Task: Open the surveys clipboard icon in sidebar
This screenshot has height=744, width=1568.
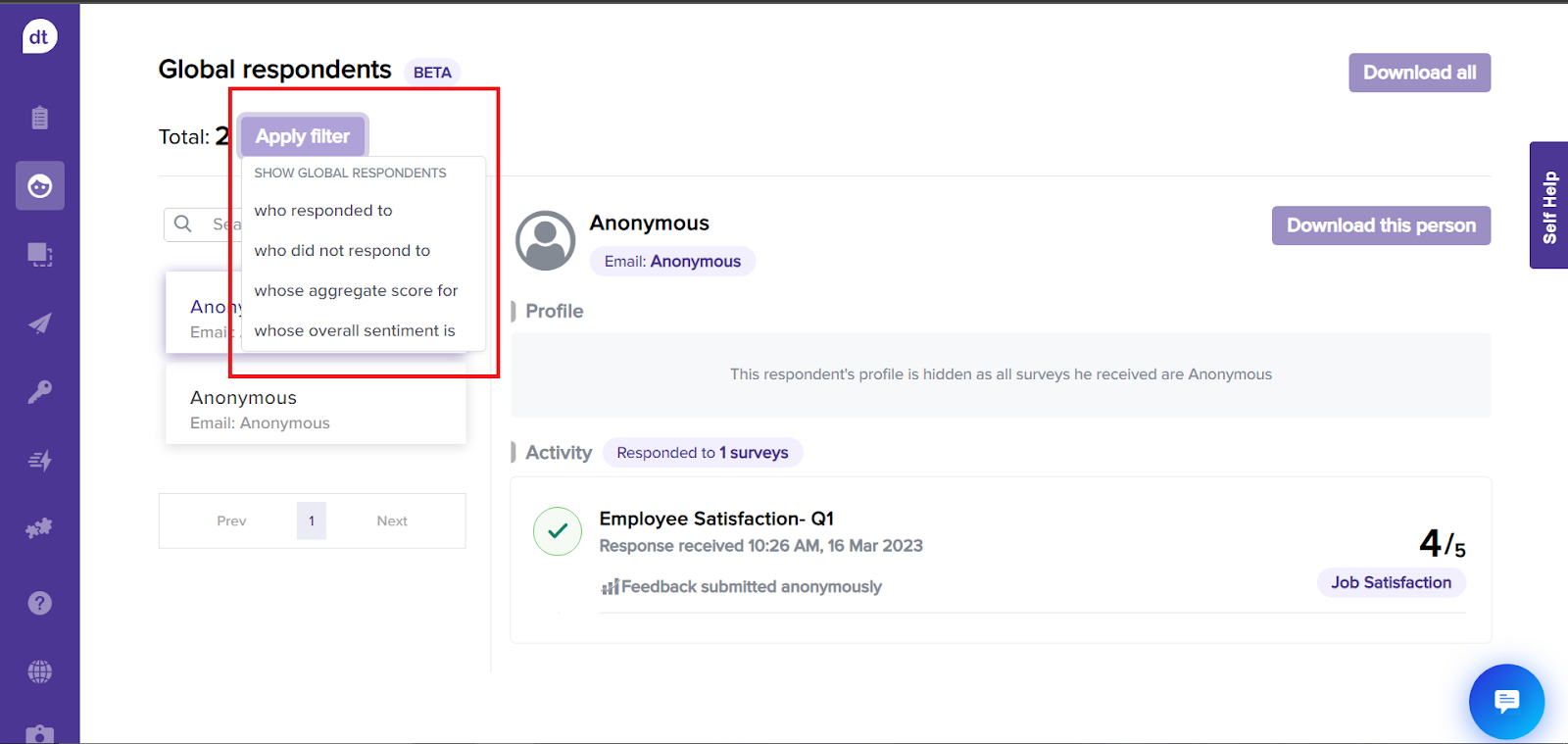Action: [39, 118]
